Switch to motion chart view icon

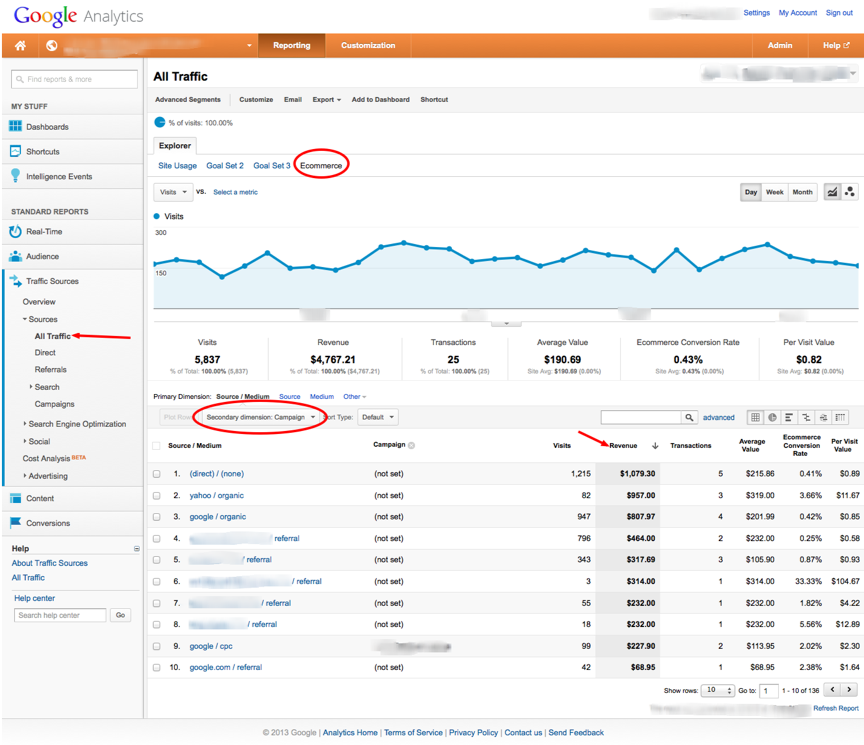pyautogui.click(x=850, y=192)
